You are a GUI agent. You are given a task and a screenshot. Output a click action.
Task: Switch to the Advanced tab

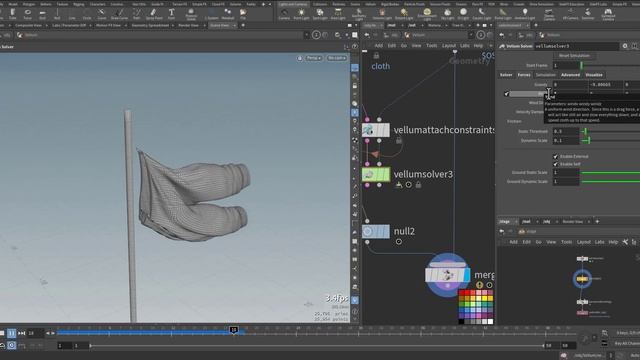click(570, 75)
